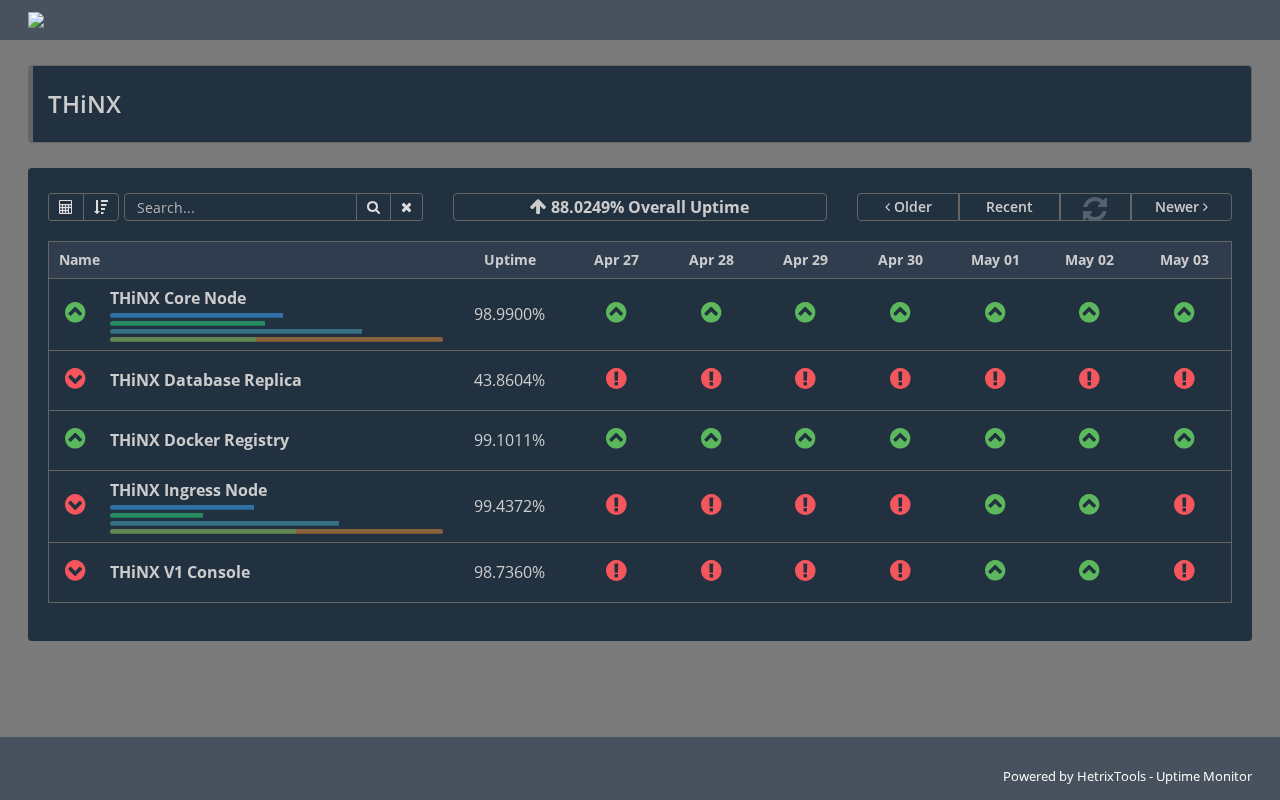Screen dimensions: 1280x800
Task: Click the search magnifier button
Action: 373,207
